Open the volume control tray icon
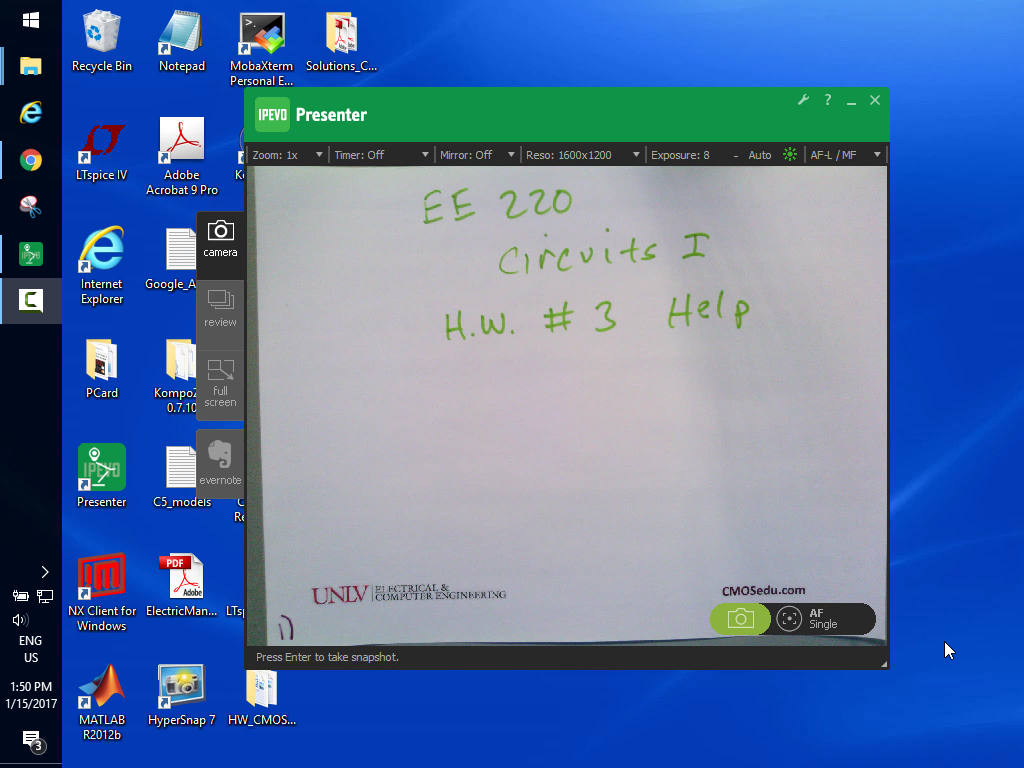The image size is (1024, 768). 20,620
